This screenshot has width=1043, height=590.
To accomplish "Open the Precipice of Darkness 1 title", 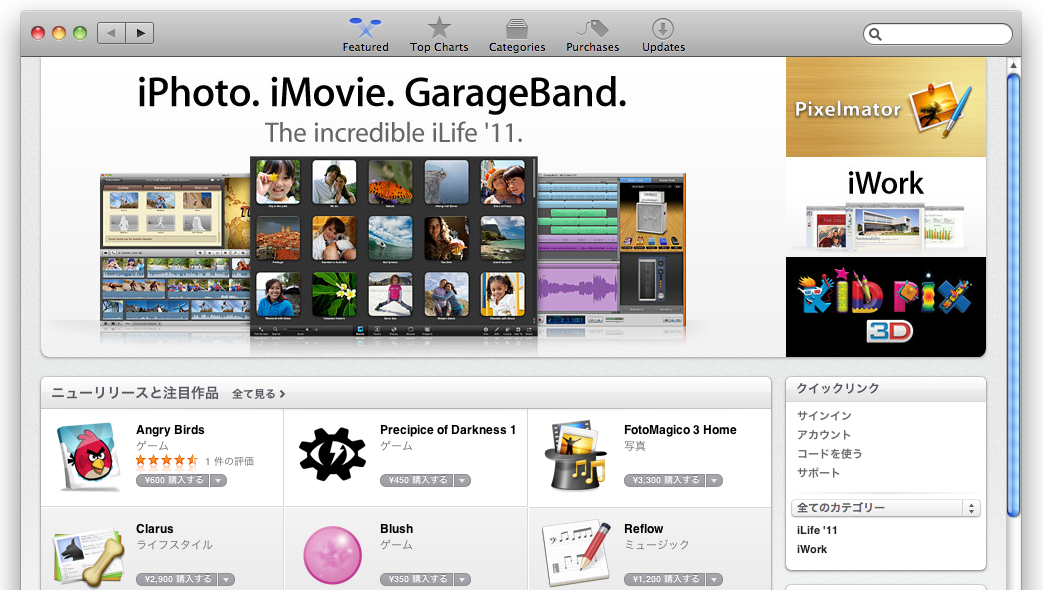I will tap(448, 430).
